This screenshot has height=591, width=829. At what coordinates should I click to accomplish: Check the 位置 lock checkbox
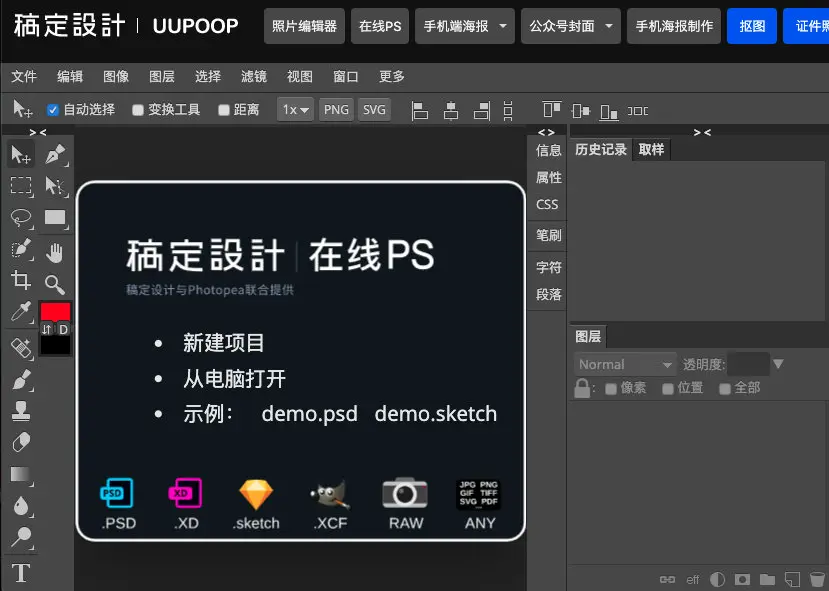click(668, 389)
